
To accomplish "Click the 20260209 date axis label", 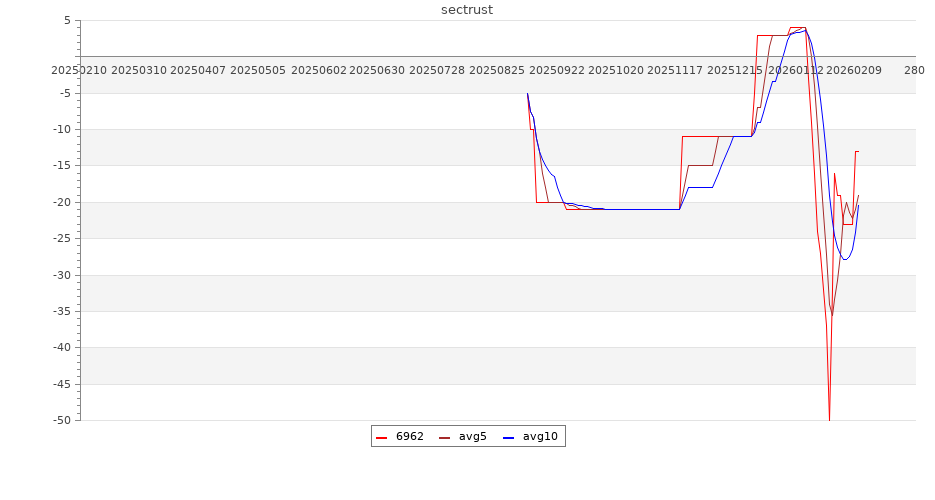I will click(x=855, y=70).
